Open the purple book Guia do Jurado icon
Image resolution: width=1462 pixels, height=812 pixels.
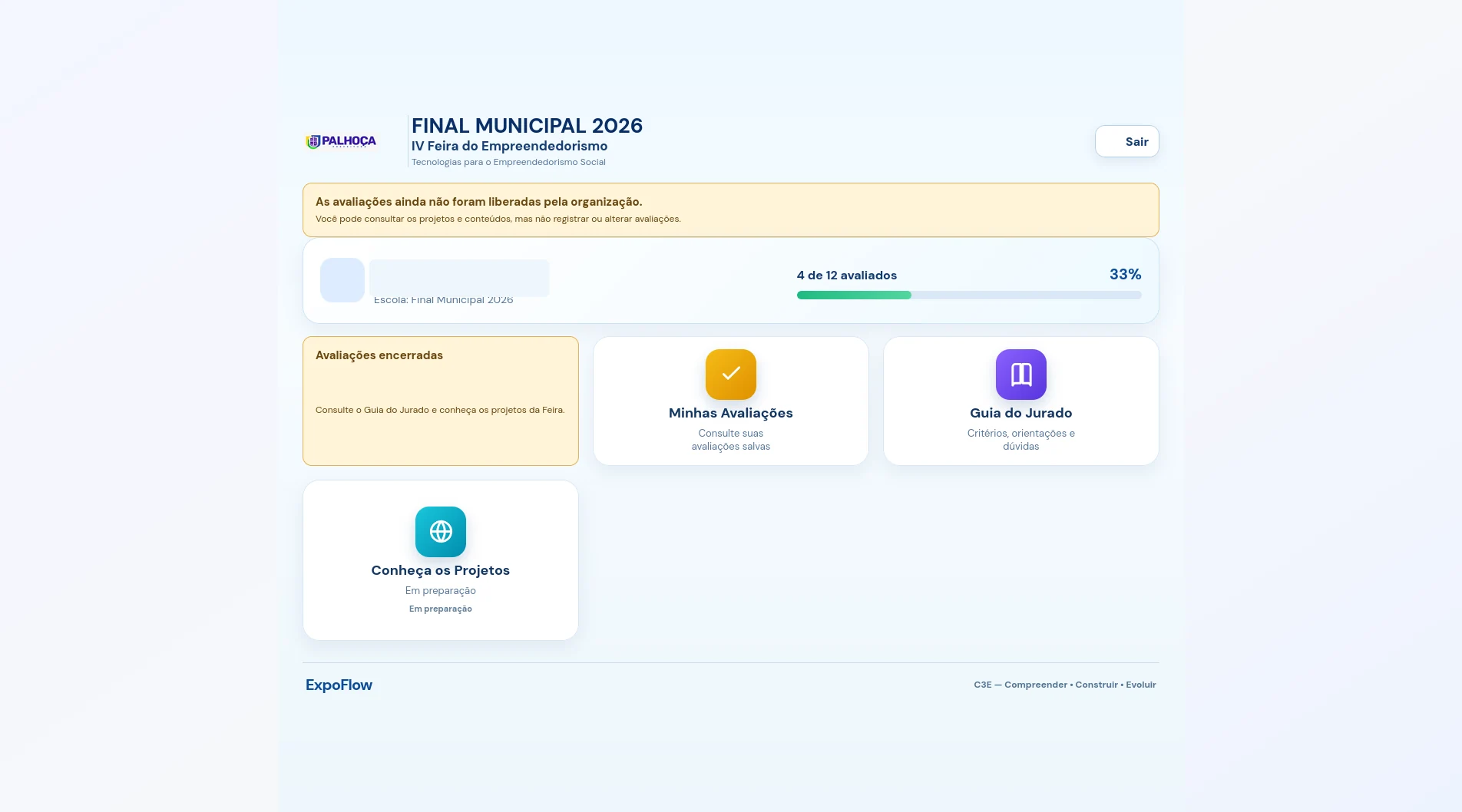click(1021, 375)
